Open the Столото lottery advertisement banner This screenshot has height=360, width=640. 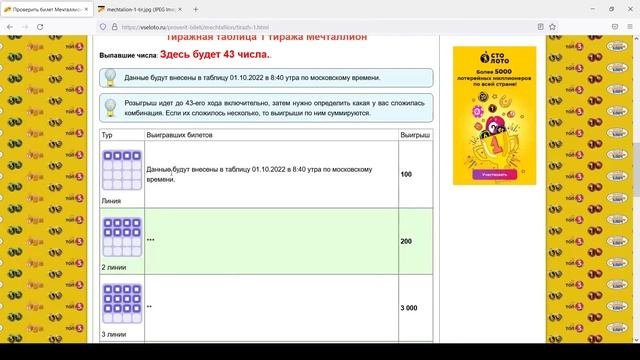(494, 116)
